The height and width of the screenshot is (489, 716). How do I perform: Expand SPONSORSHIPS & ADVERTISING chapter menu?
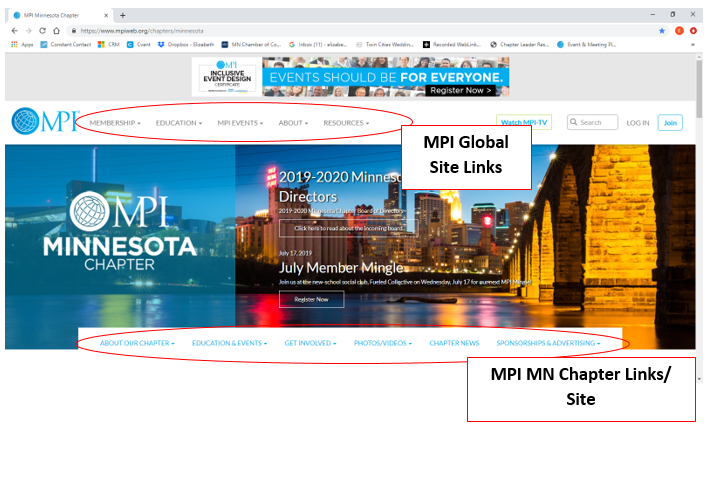pyautogui.click(x=548, y=343)
